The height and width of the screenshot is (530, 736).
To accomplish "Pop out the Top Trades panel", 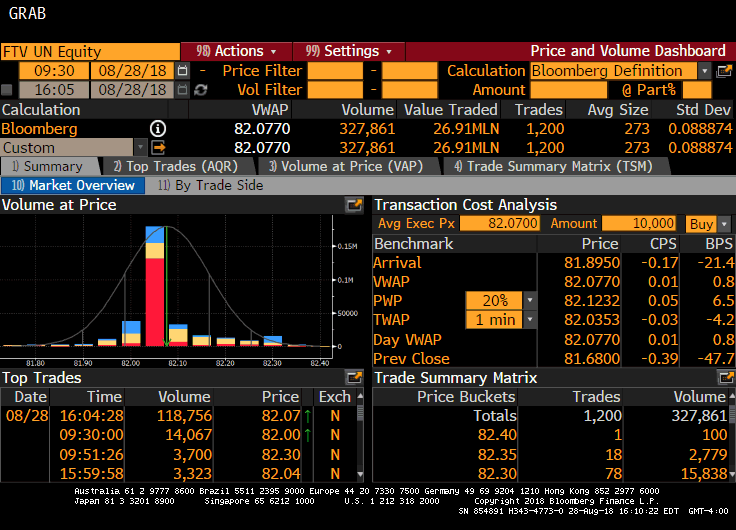I will (x=354, y=378).
